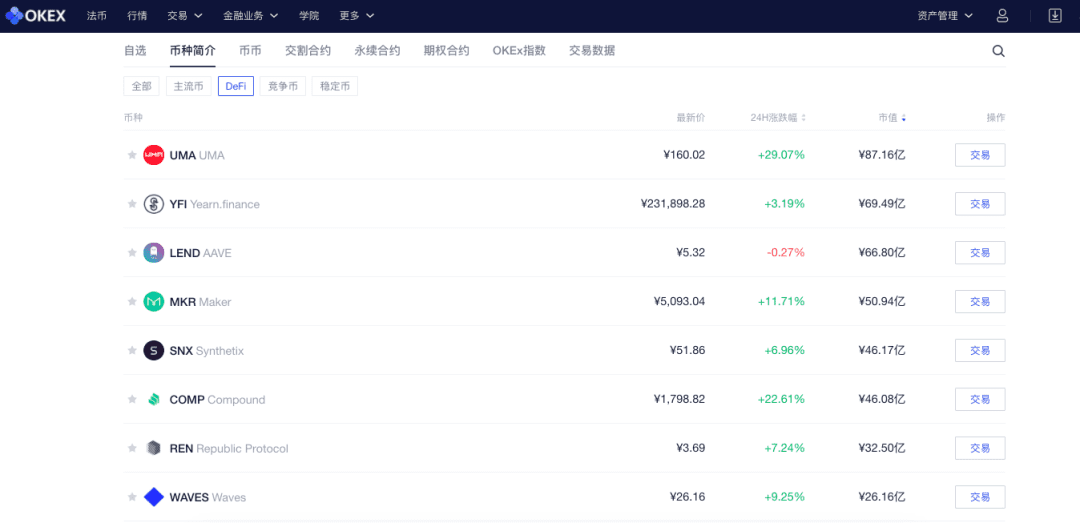Click 交易 button for WAVES
This screenshot has height=523, width=1080.
(x=980, y=497)
